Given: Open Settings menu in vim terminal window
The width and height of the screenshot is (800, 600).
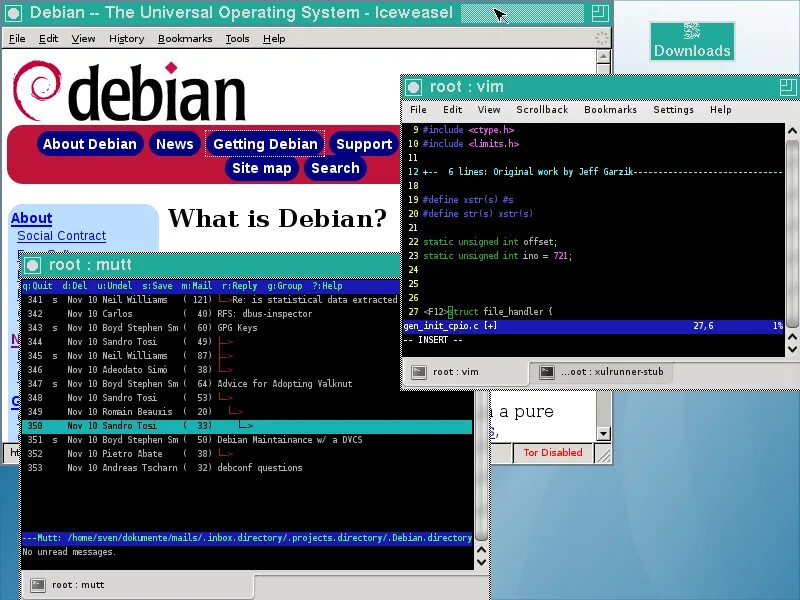Looking at the screenshot, I should 673,110.
